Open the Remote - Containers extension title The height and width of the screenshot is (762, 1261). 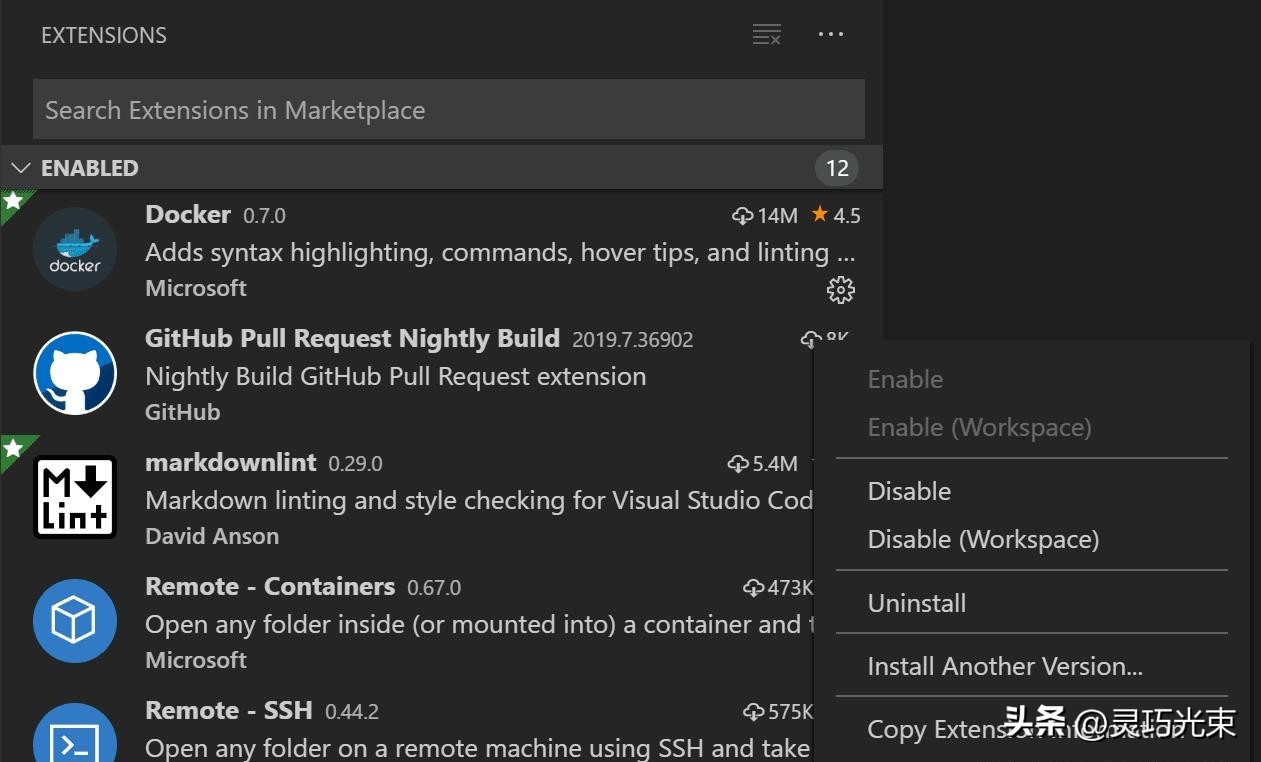pyautogui.click(x=270, y=587)
